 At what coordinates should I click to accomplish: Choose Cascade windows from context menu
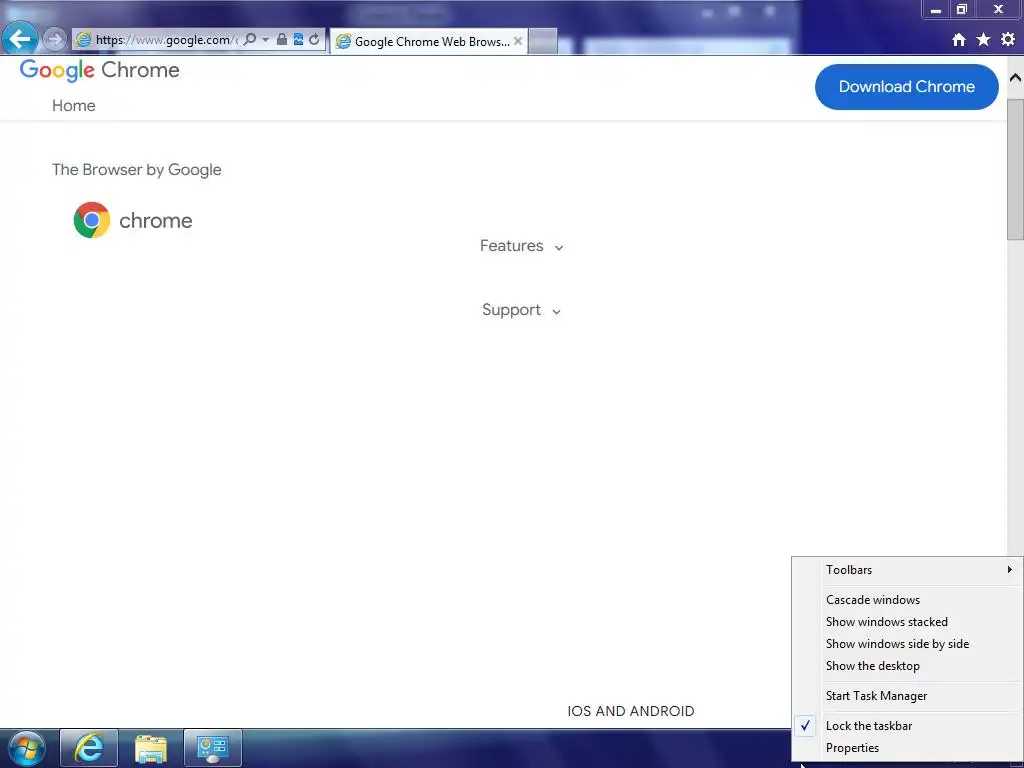point(907,600)
